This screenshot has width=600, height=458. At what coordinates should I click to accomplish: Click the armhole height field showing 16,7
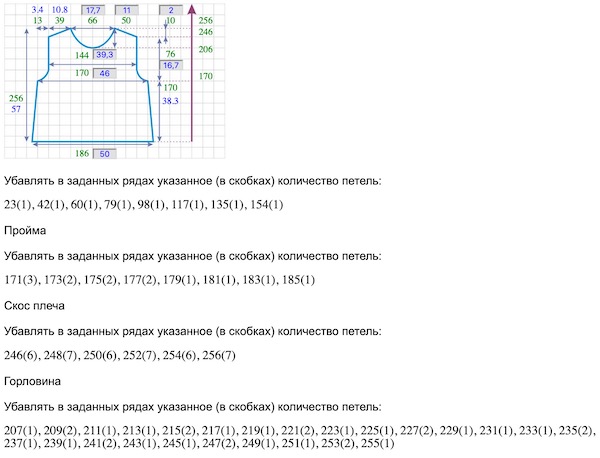click(x=172, y=65)
